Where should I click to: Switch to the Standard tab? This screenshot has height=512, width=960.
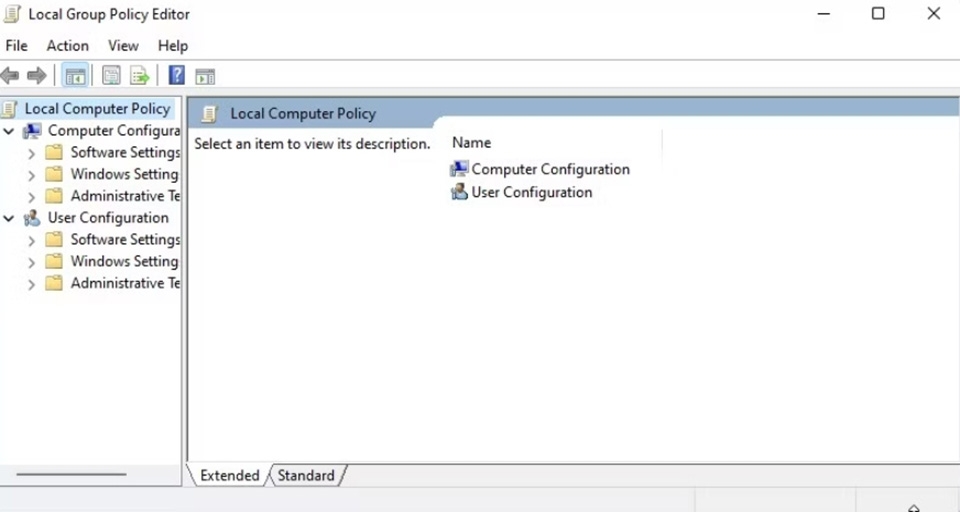(x=306, y=475)
